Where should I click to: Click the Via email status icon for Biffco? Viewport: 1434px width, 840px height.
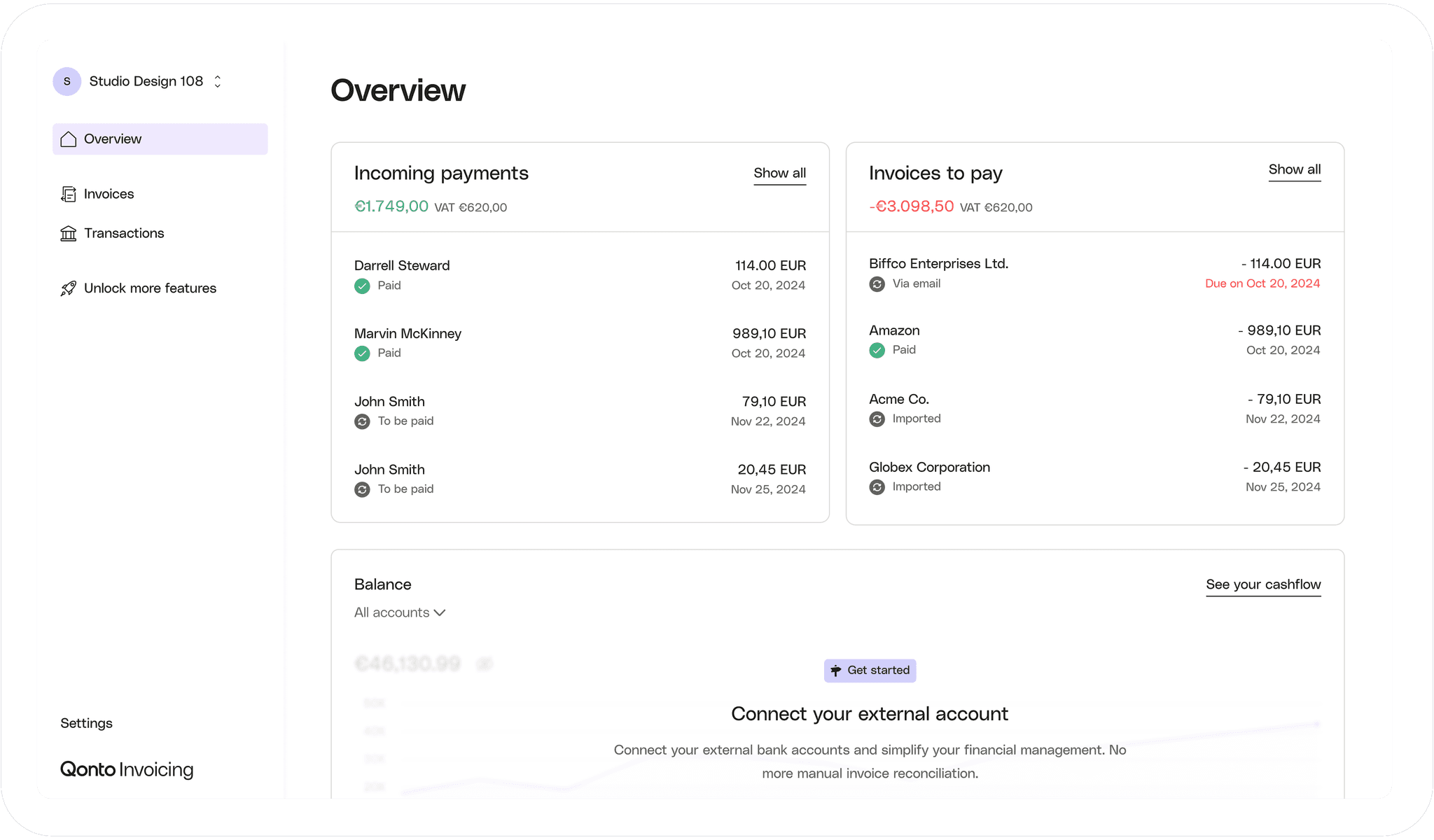(x=877, y=284)
